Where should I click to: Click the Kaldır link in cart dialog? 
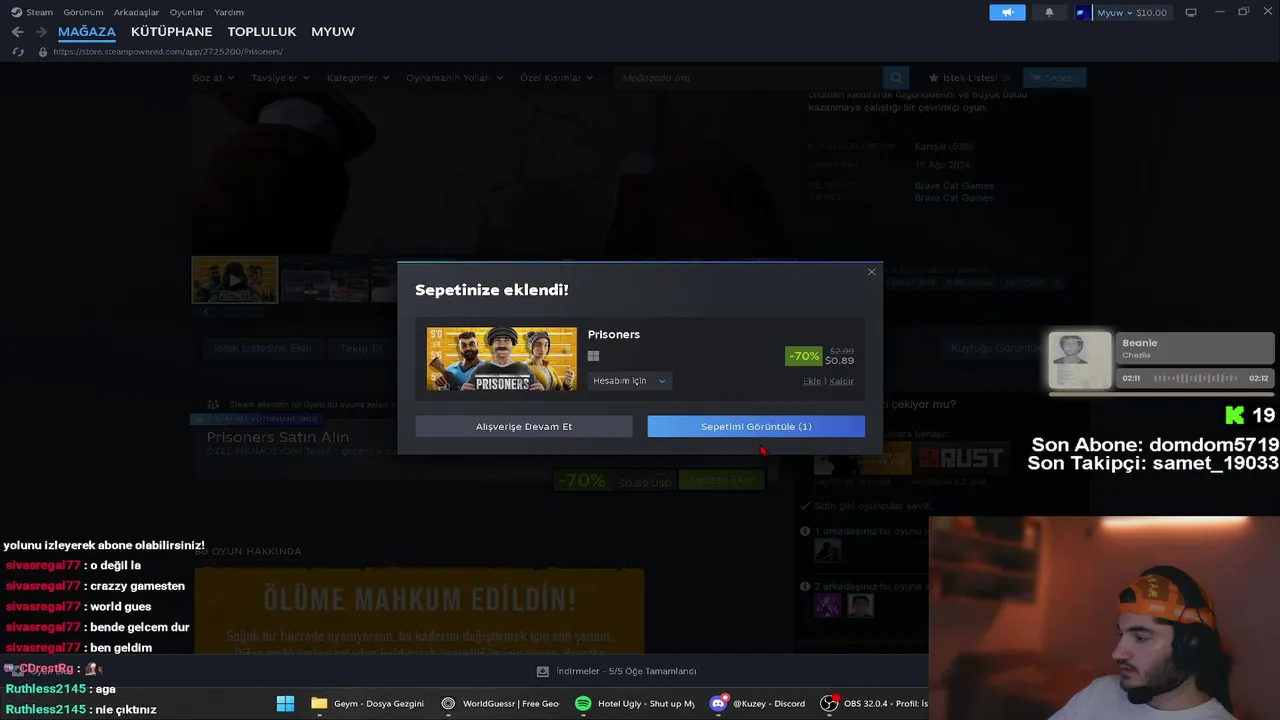click(x=841, y=381)
